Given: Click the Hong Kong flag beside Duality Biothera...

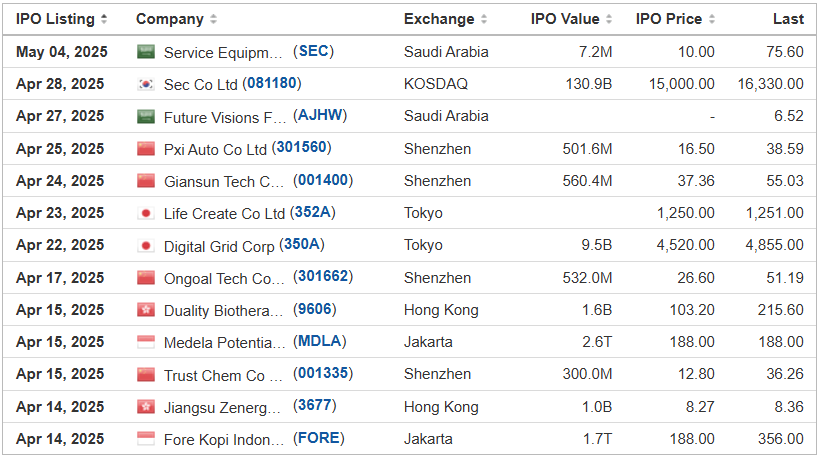Looking at the screenshot, I should tap(146, 310).
